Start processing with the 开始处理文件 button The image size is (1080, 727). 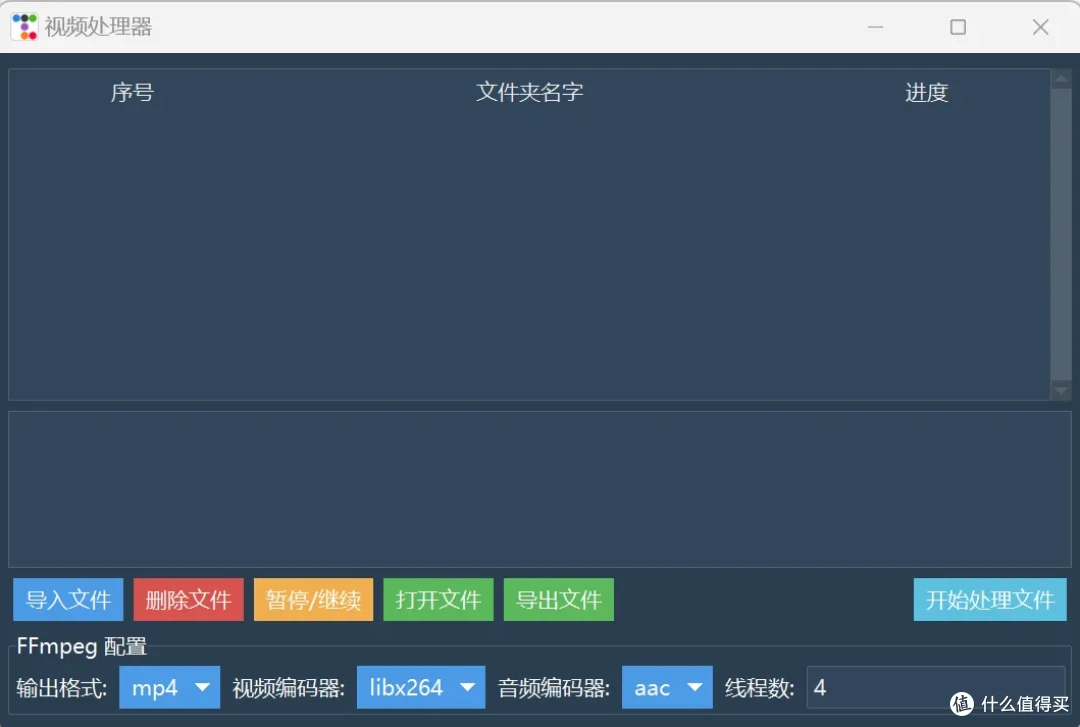pyautogui.click(x=990, y=600)
